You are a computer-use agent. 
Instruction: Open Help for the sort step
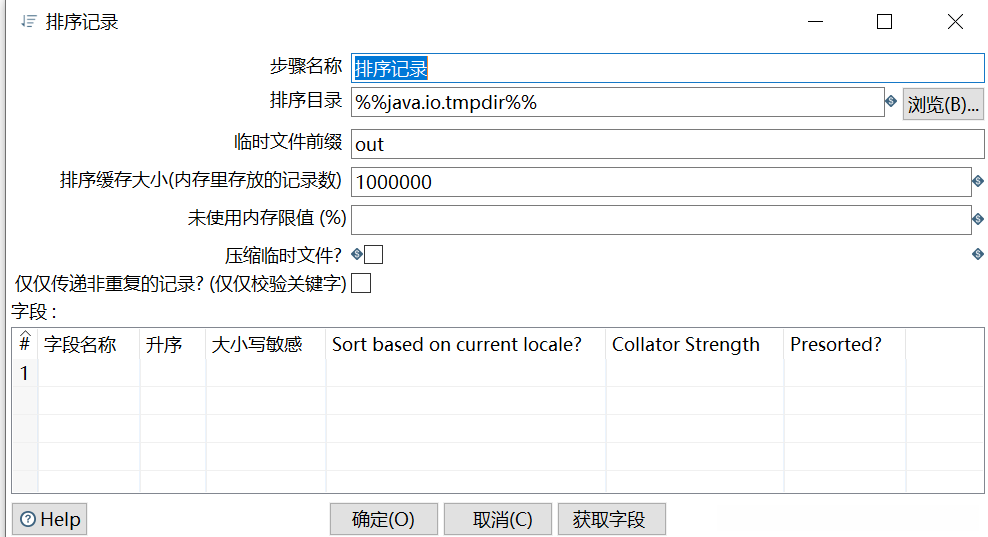pos(50,520)
